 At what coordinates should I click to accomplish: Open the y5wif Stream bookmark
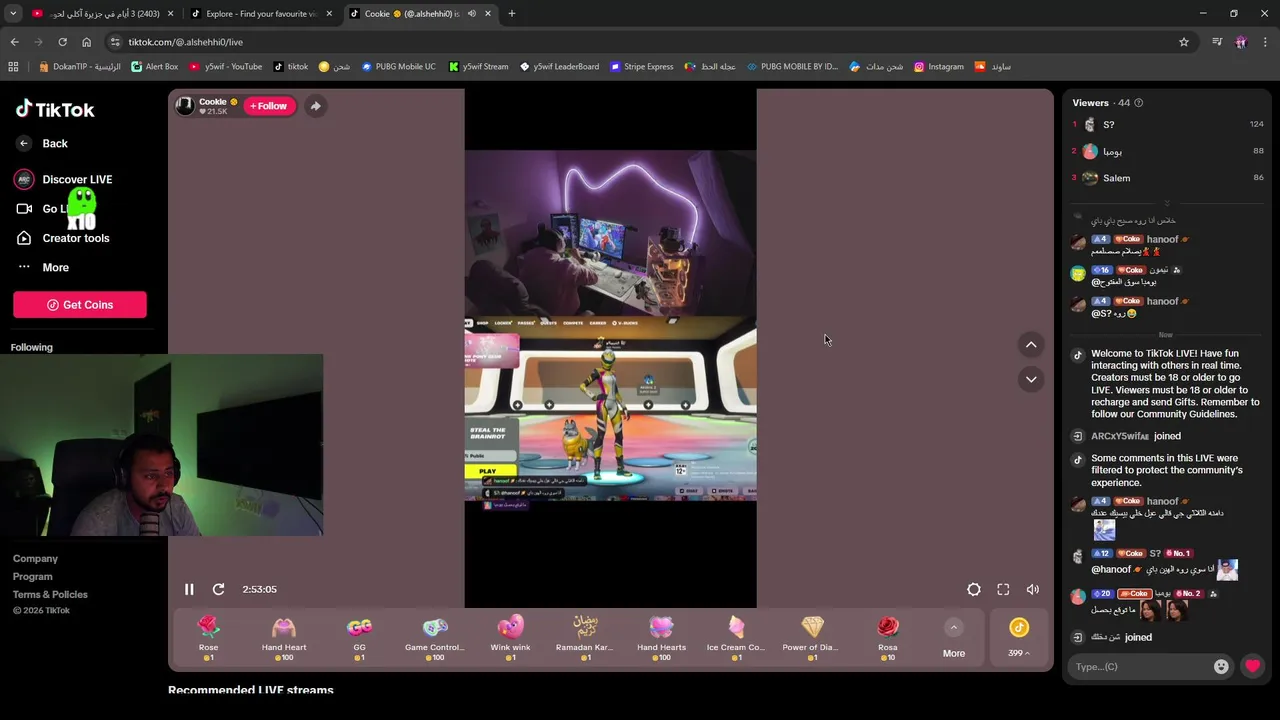click(478, 67)
